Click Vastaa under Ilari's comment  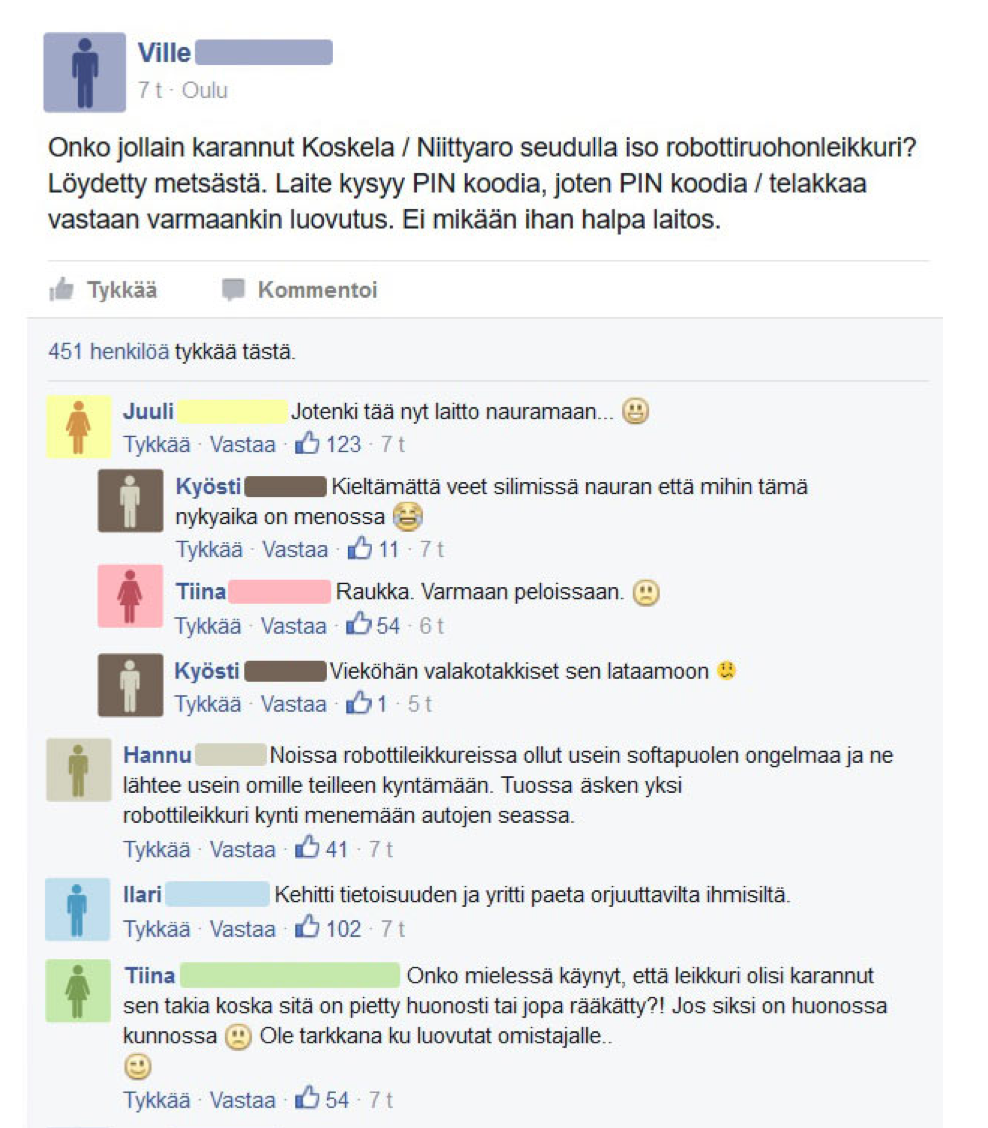(x=243, y=929)
